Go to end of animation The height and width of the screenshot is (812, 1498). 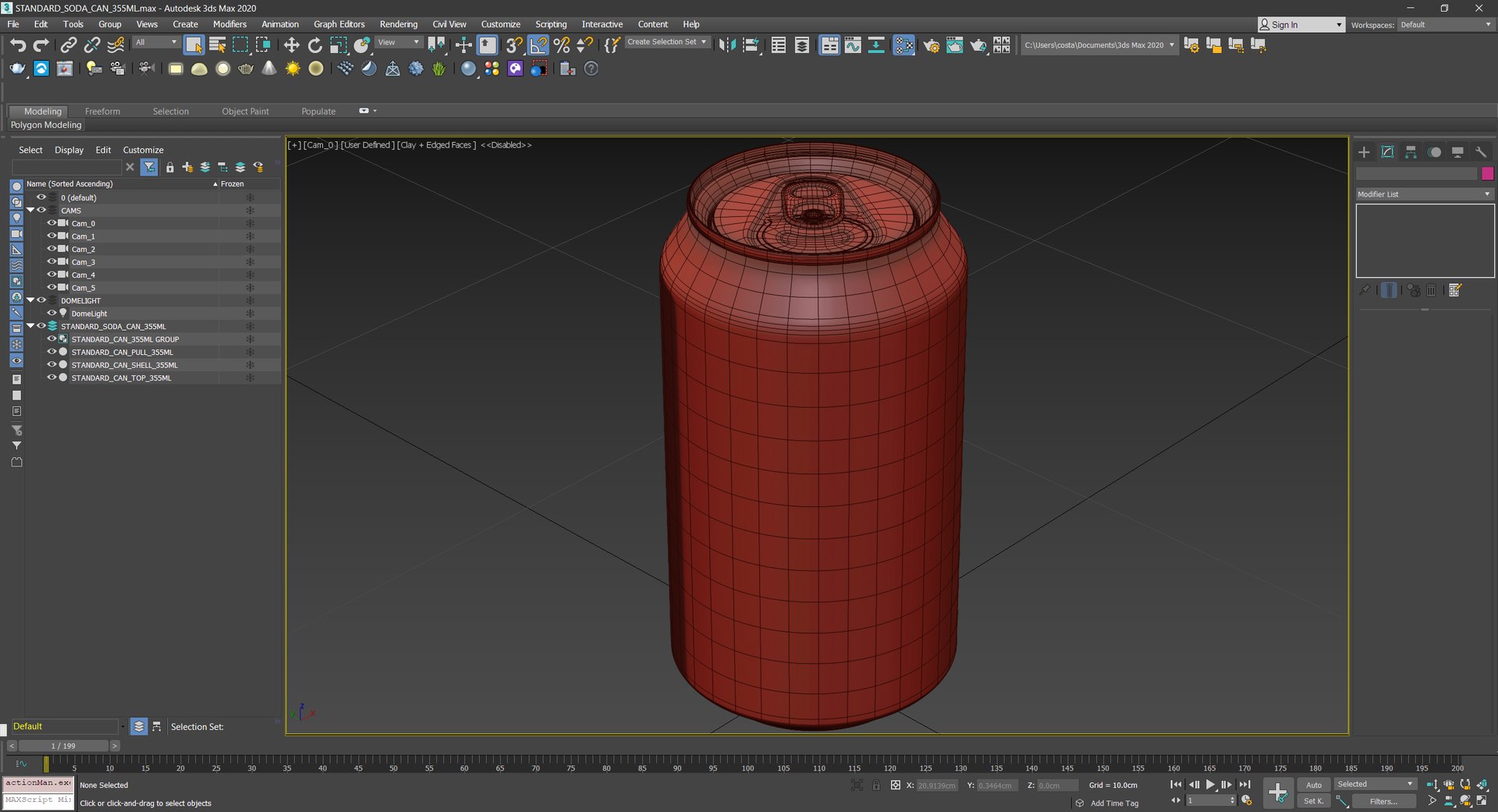point(1244,785)
